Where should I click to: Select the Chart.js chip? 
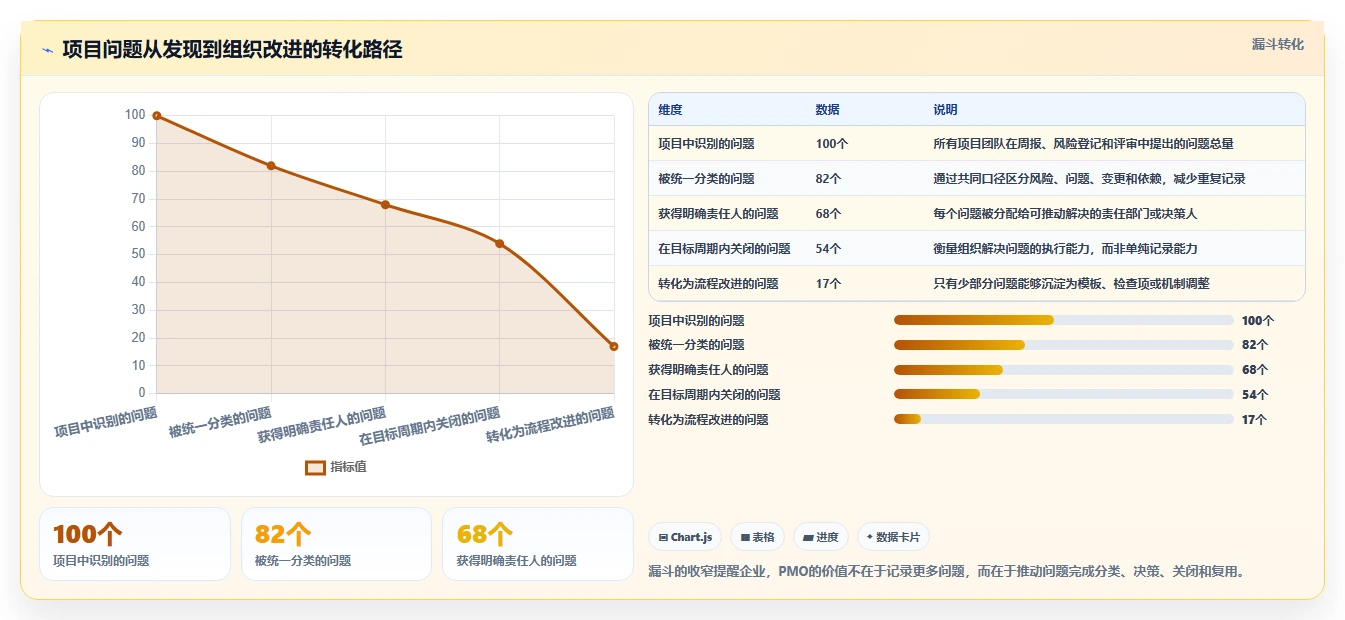(x=685, y=537)
